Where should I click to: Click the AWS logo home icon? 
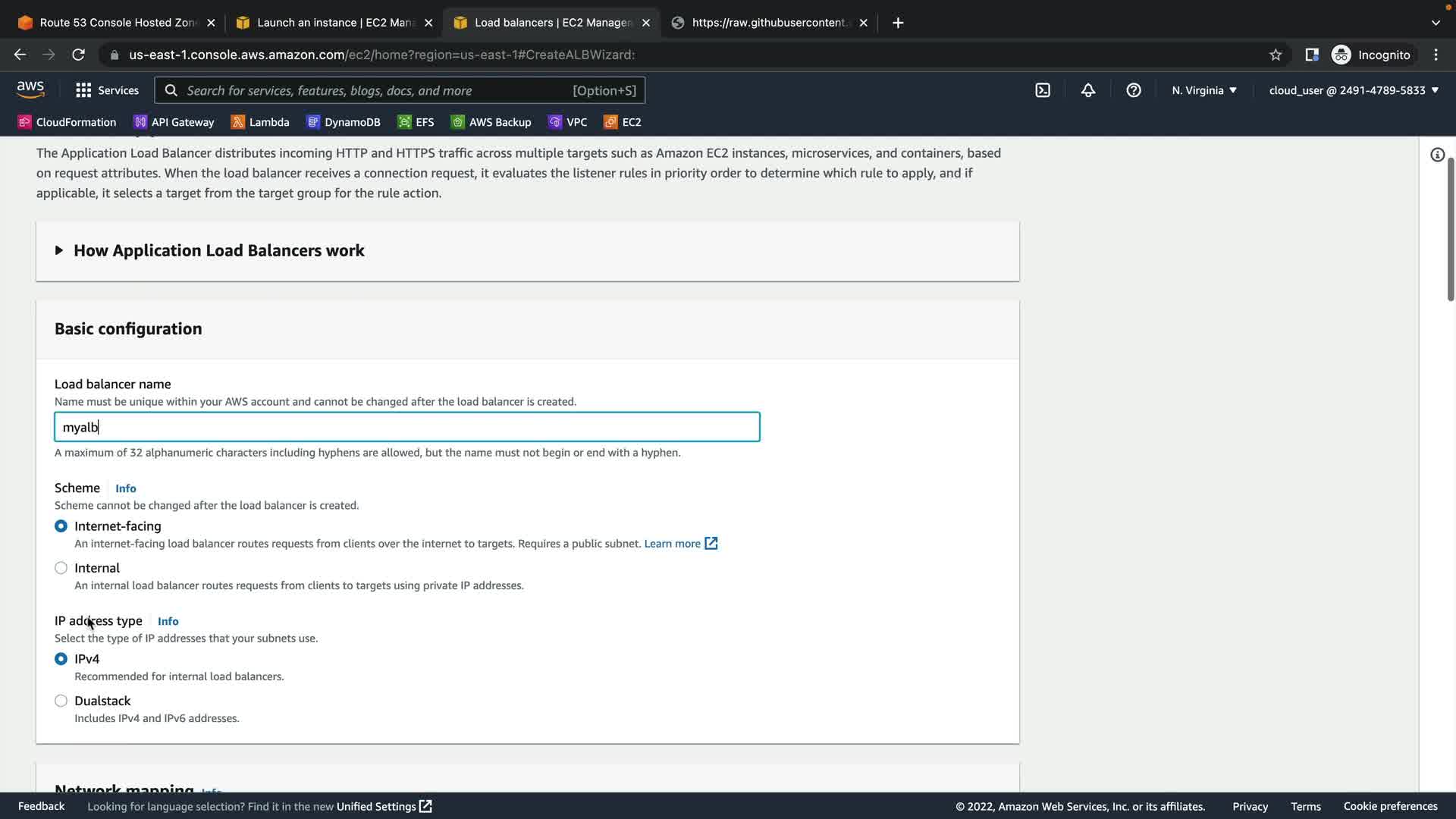(30, 89)
